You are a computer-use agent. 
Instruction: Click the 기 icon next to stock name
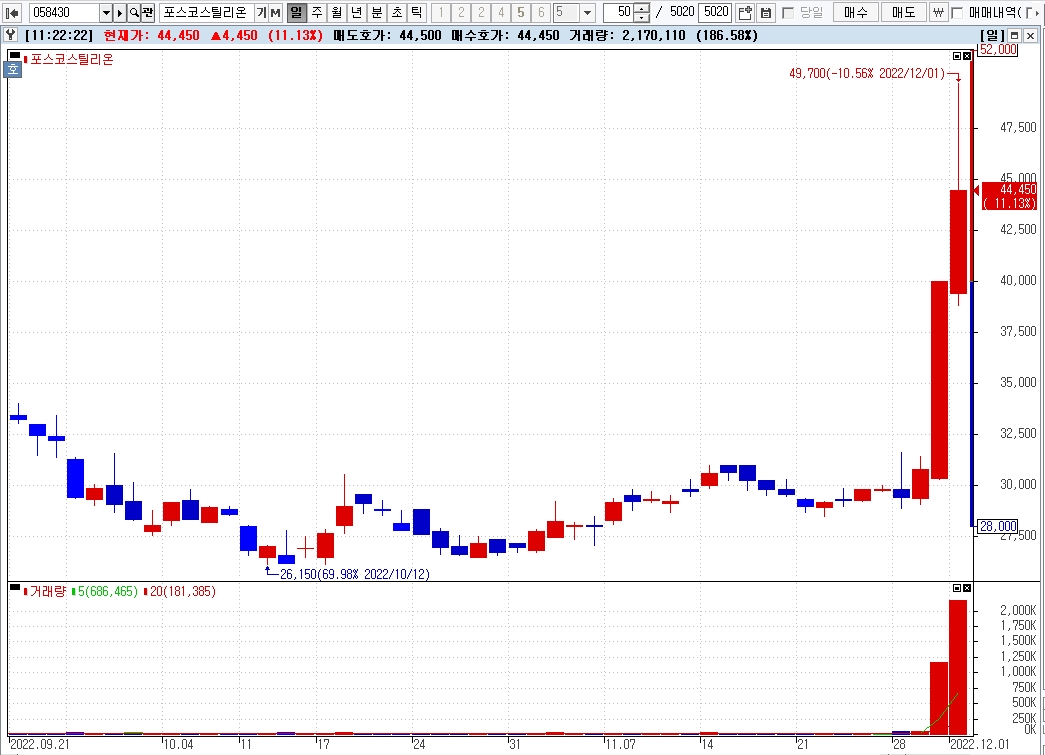click(x=261, y=13)
